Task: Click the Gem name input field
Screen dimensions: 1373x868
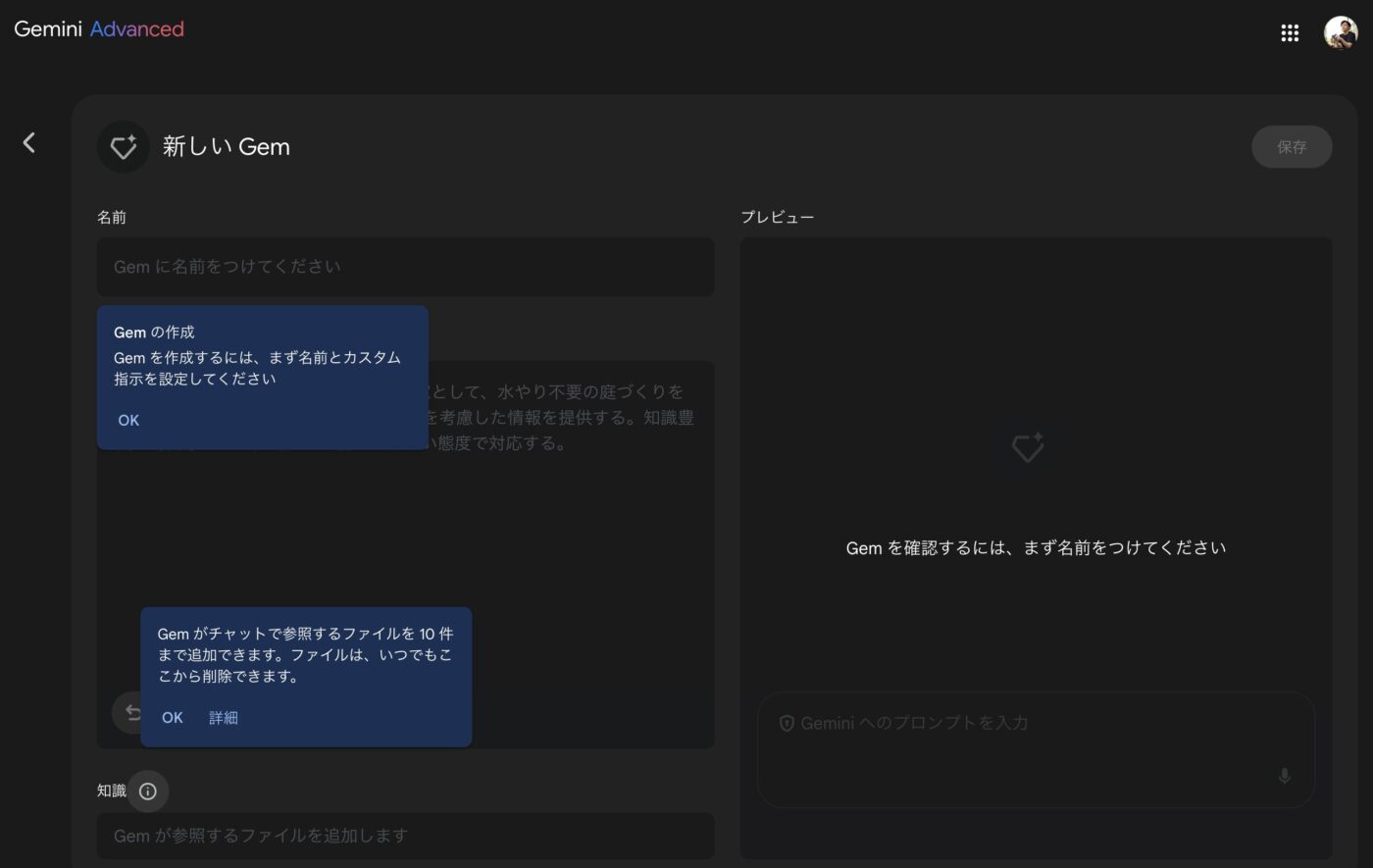Action: click(405, 267)
